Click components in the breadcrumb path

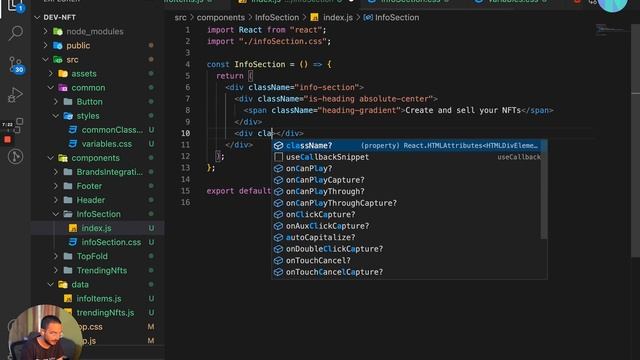pyautogui.click(x=221, y=18)
